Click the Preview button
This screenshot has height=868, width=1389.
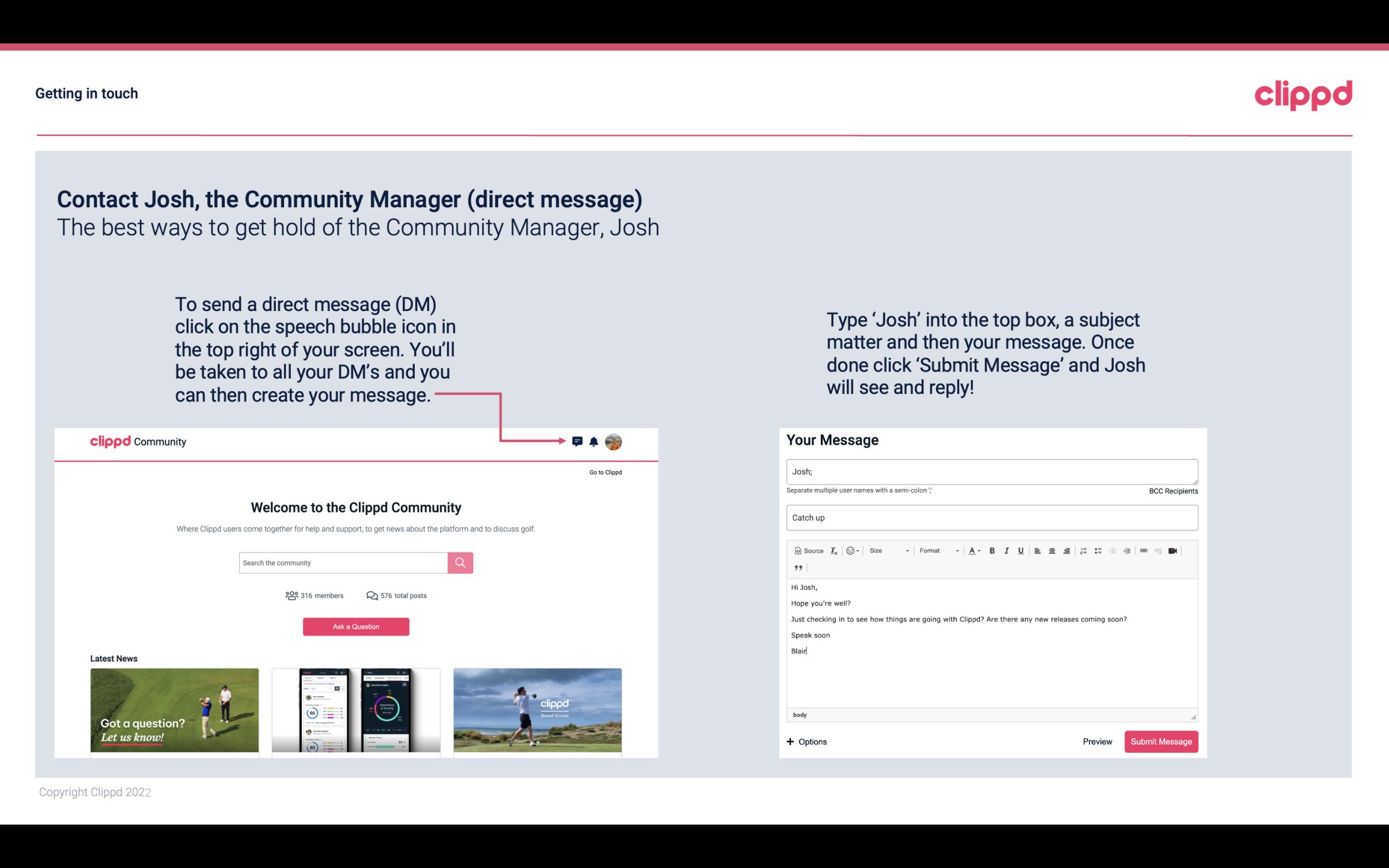pyautogui.click(x=1096, y=741)
